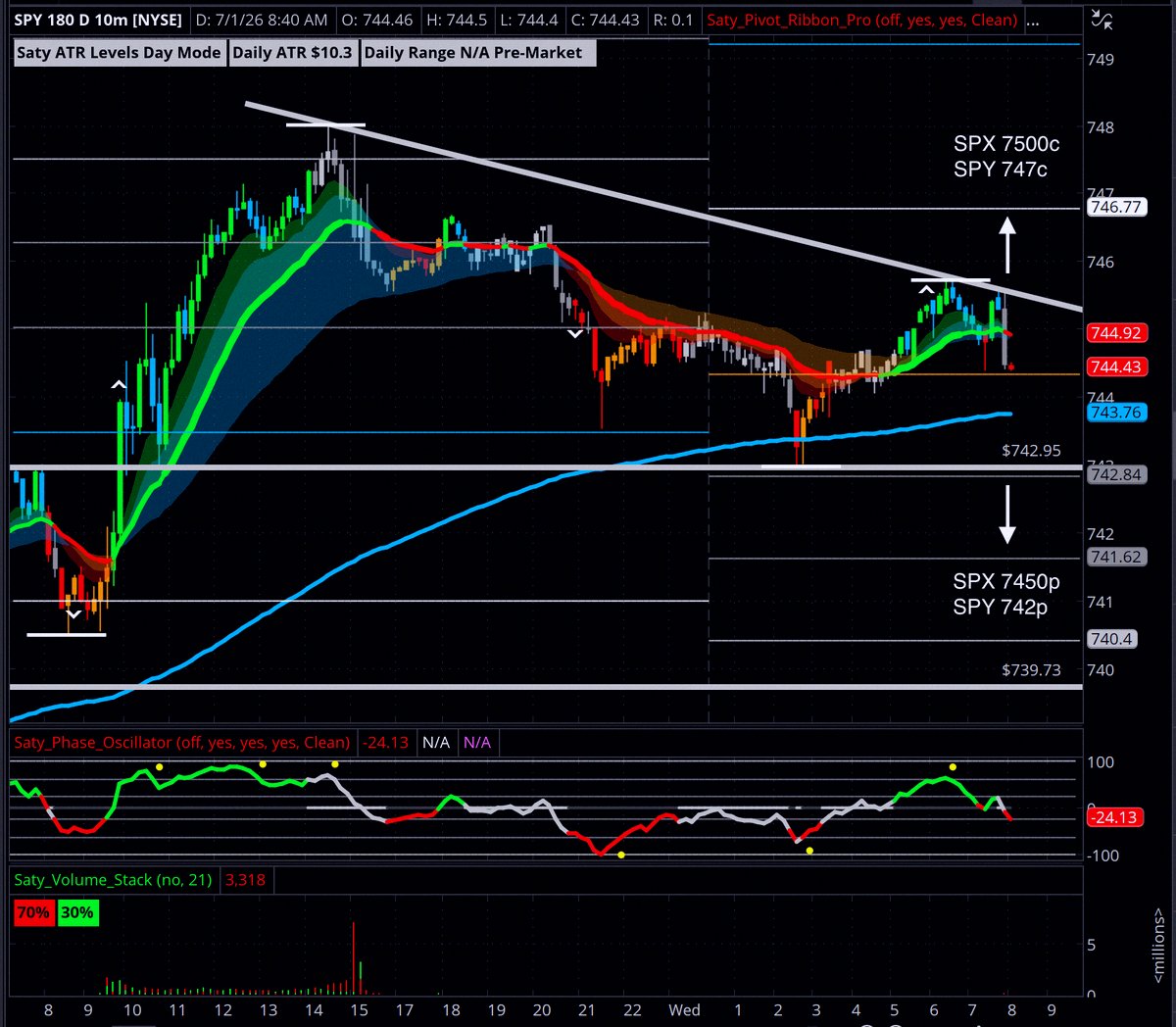This screenshot has width=1176, height=1027.
Task: Click the 749 label on price axis
Action: click(1101, 60)
